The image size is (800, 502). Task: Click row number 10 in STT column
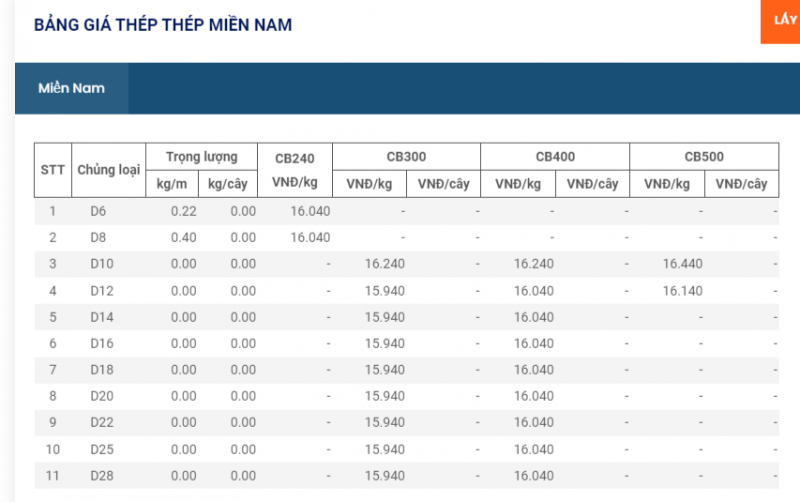click(x=53, y=449)
